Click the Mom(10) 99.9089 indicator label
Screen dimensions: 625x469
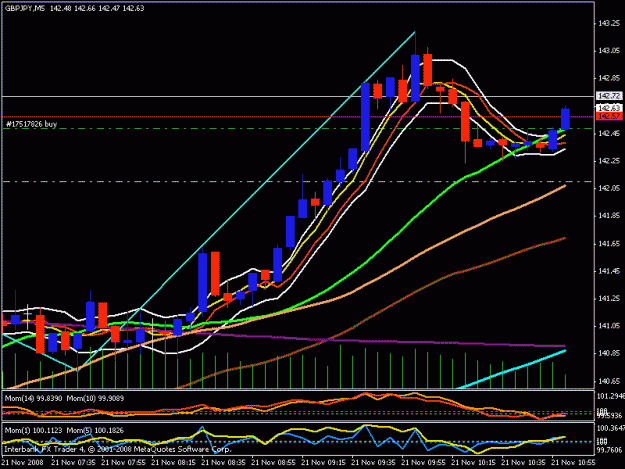(95, 398)
